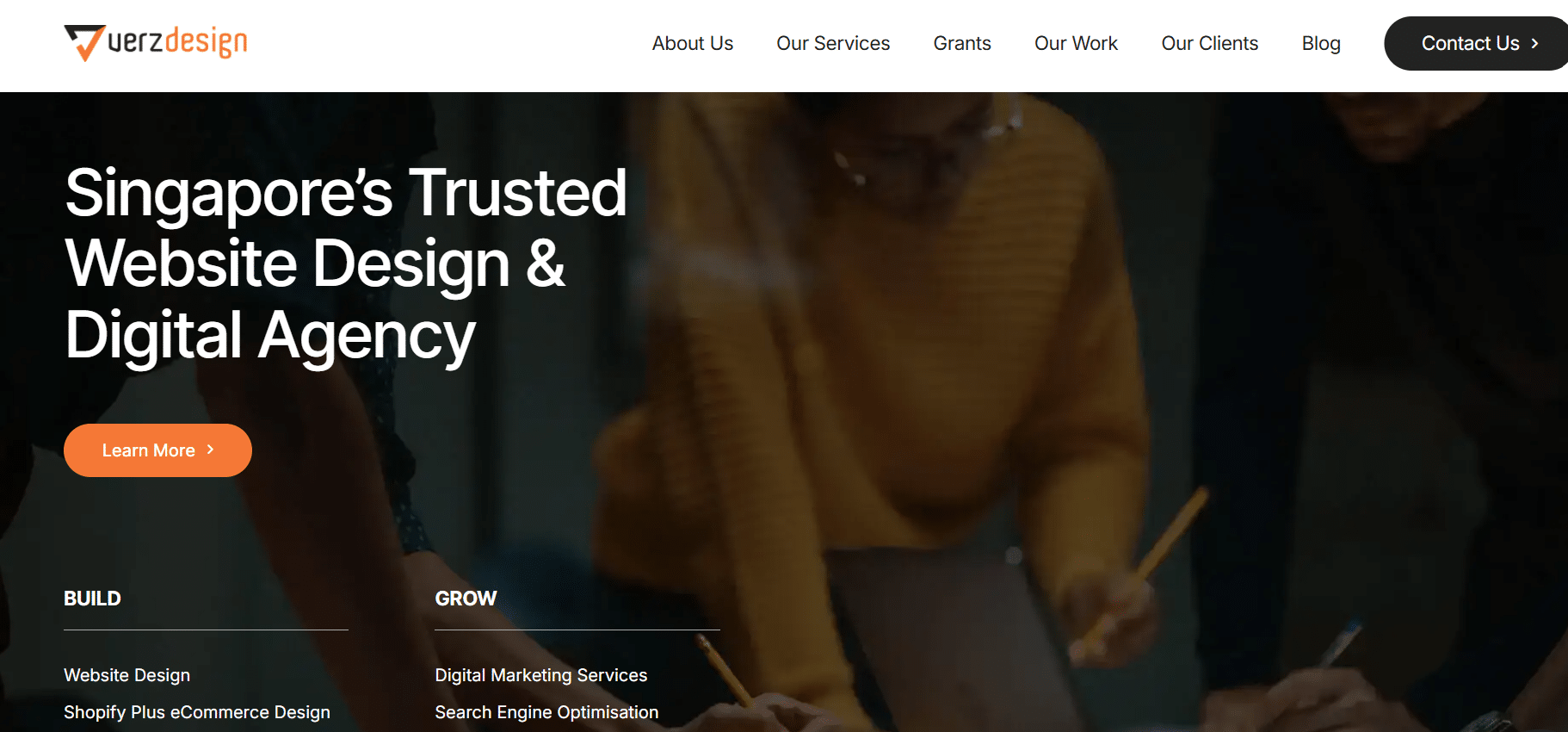The image size is (1568, 732).
Task: Click the orange Learn More button
Action: [x=157, y=450]
